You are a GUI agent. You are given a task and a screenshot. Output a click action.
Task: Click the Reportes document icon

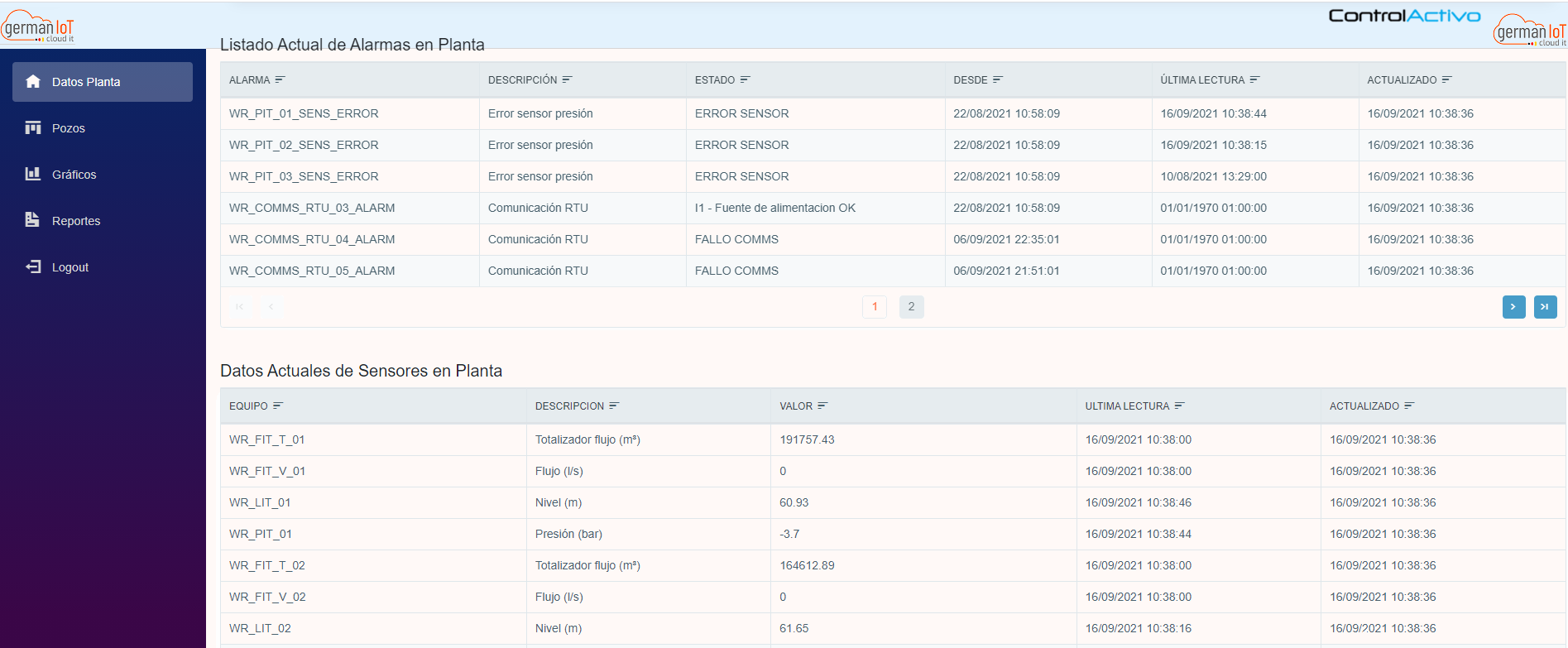[x=33, y=220]
